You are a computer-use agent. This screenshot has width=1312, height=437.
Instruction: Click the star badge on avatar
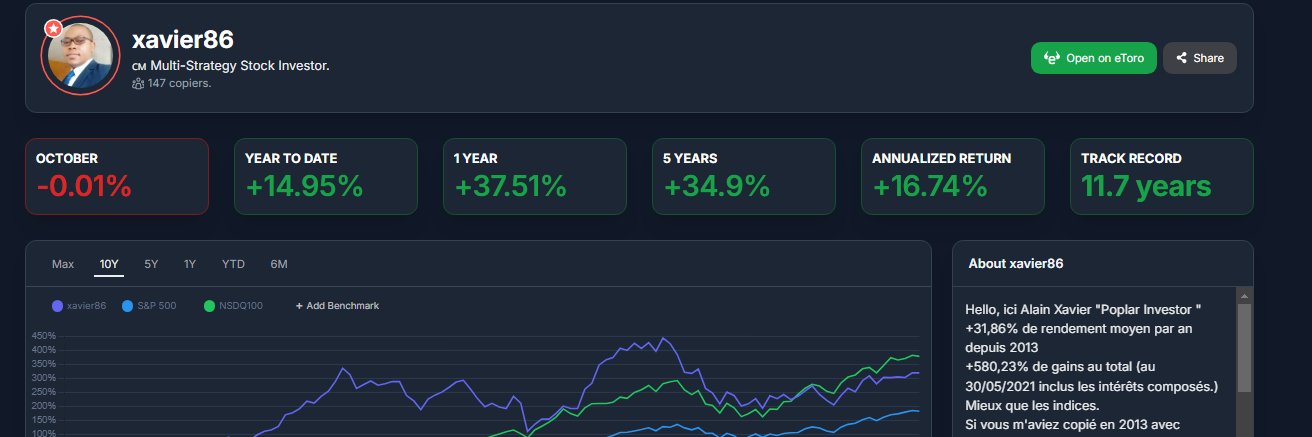tap(53, 28)
